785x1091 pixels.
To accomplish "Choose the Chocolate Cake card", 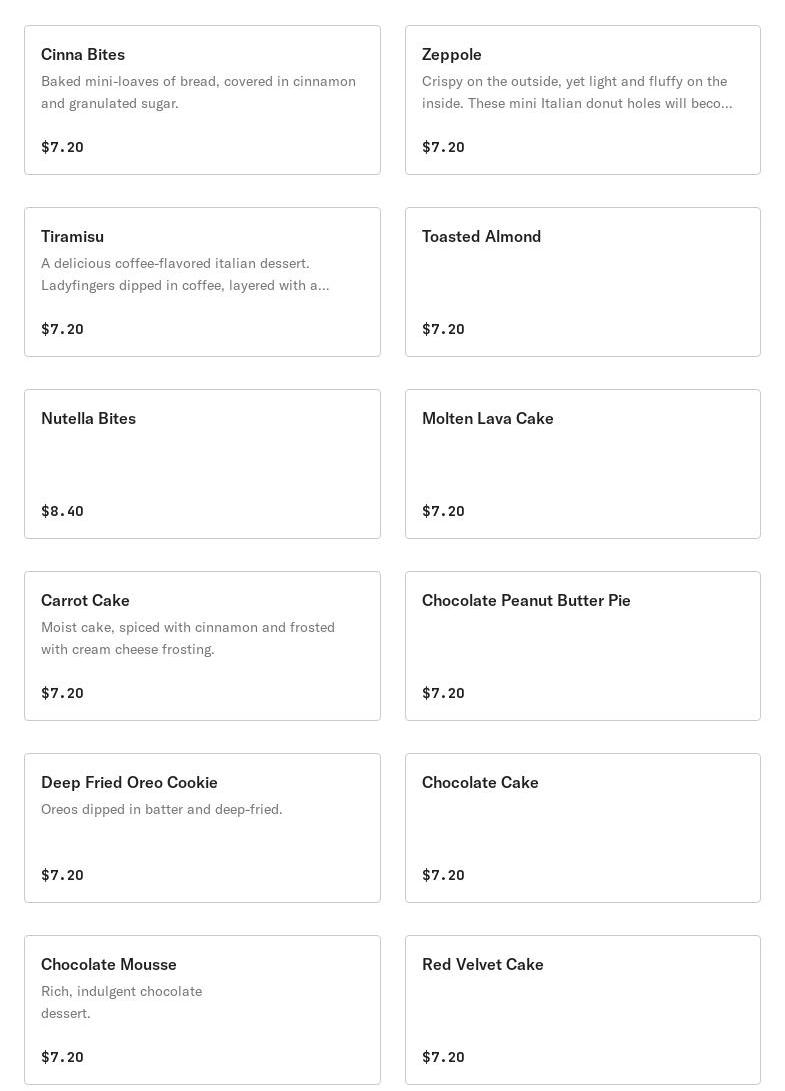I will pos(582,828).
